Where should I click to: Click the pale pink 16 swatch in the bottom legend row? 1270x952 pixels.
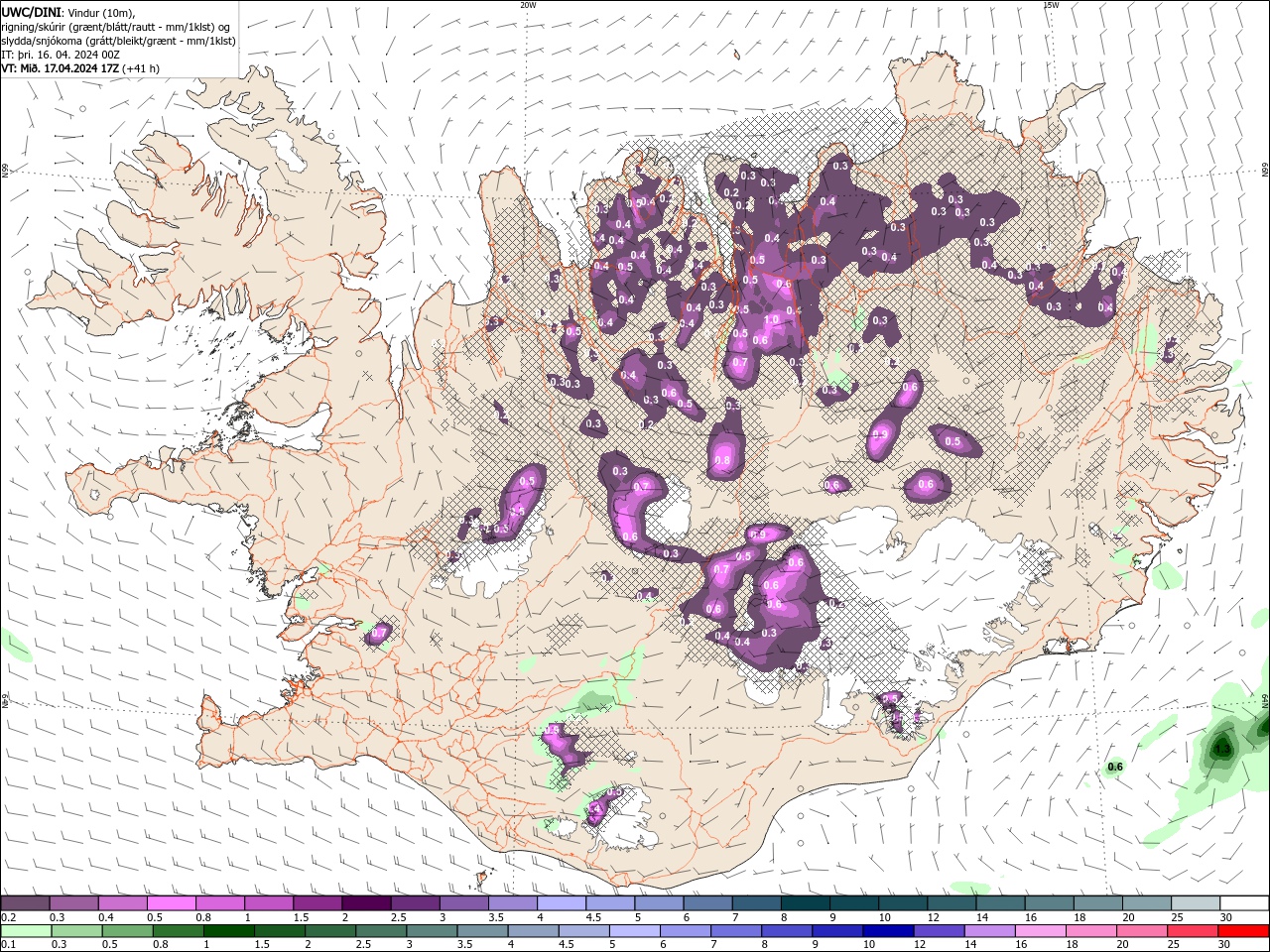click(x=1040, y=931)
